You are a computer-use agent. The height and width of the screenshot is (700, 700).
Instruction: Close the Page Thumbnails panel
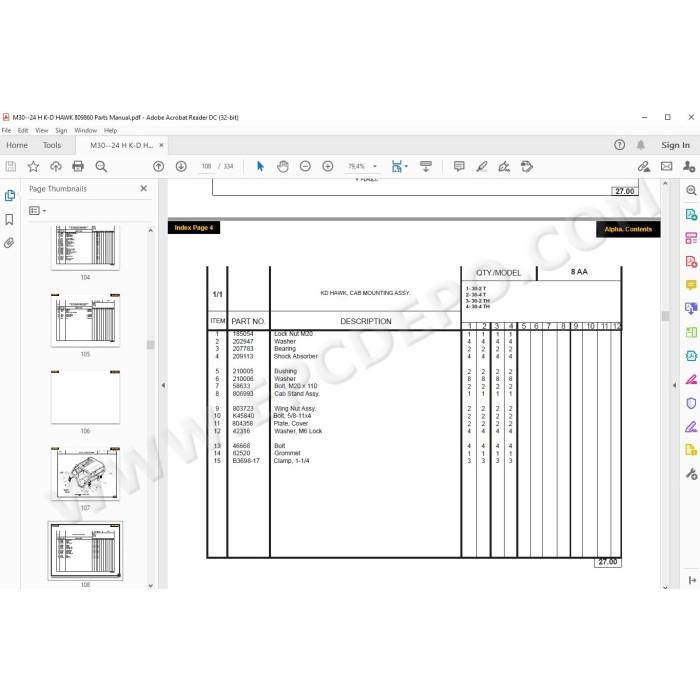pos(144,188)
